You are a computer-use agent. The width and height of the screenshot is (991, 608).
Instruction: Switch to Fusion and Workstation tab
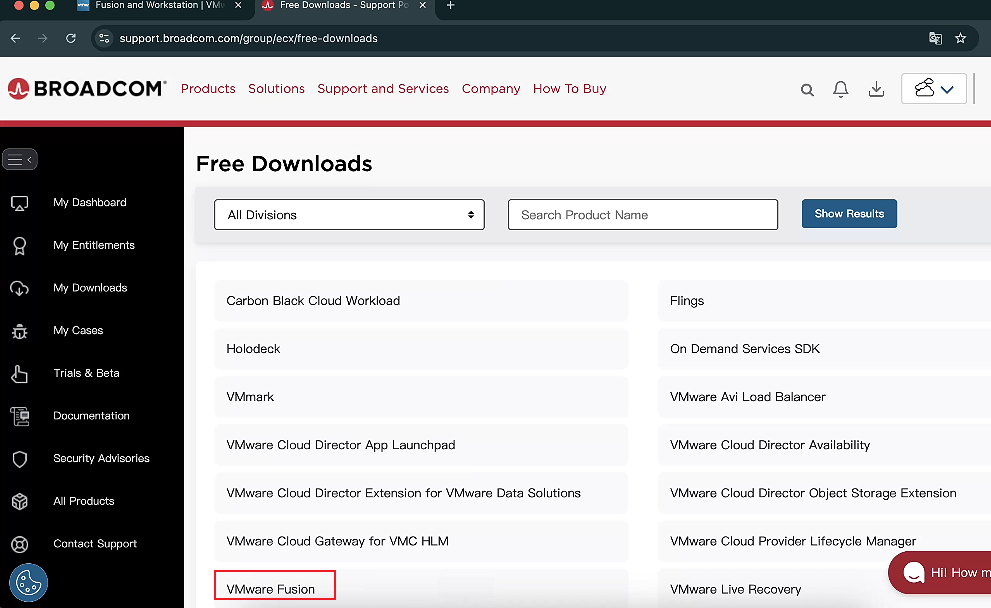tap(158, 6)
